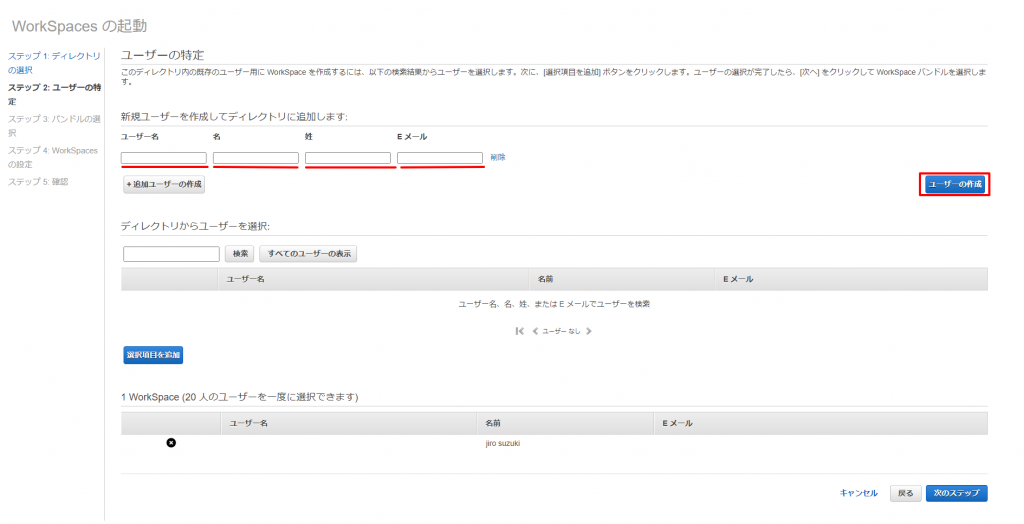Click the キャンセル link
The width and height of the screenshot is (1024, 524).
tap(859, 493)
